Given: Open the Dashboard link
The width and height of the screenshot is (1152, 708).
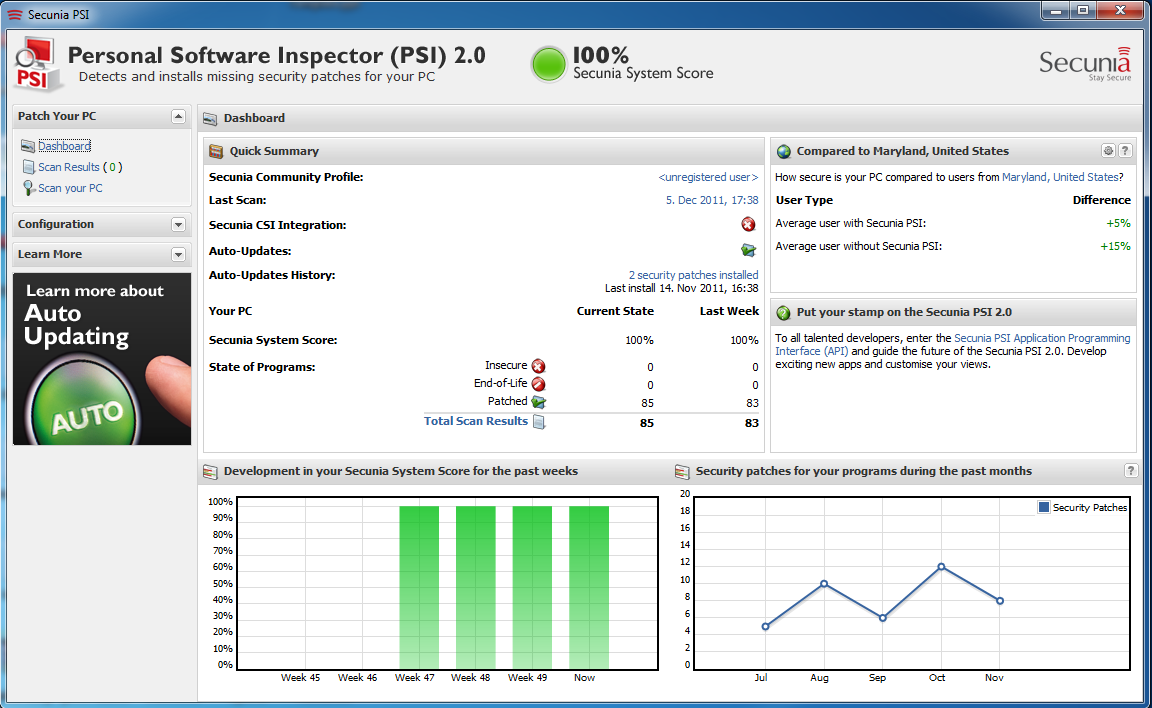Looking at the screenshot, I should click(x=65, y=146).
